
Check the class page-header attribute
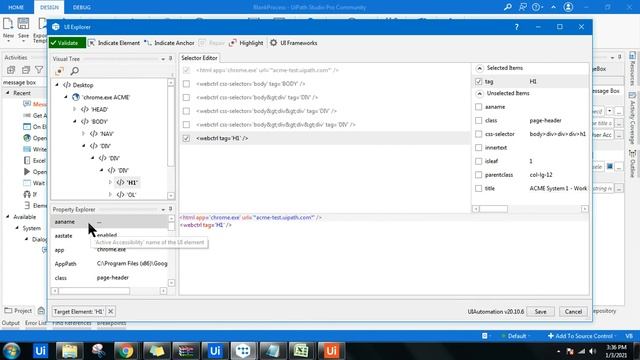[478, 120]
